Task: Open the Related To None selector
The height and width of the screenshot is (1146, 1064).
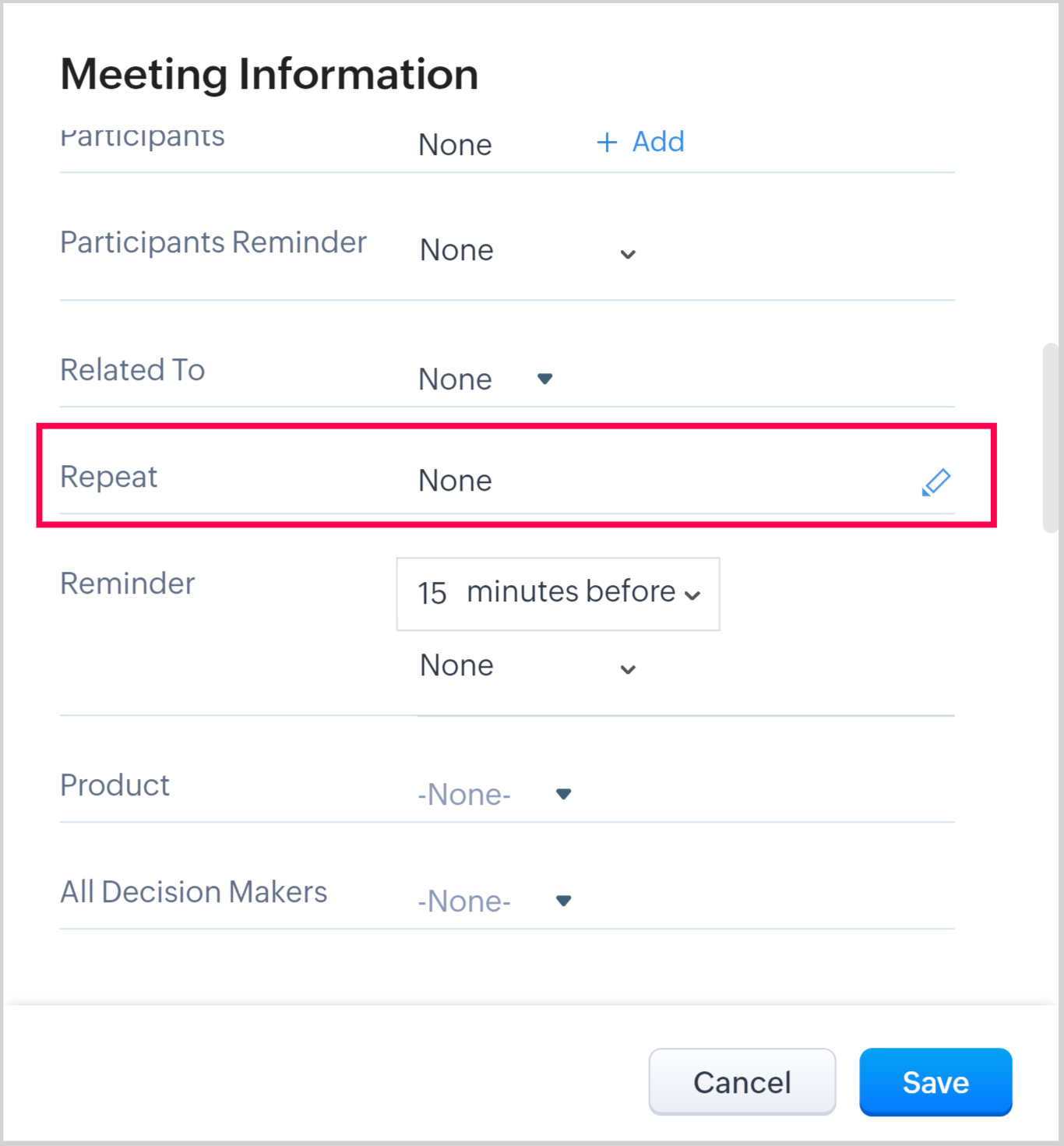Action: pyautogui.click(x=456, y=379)
